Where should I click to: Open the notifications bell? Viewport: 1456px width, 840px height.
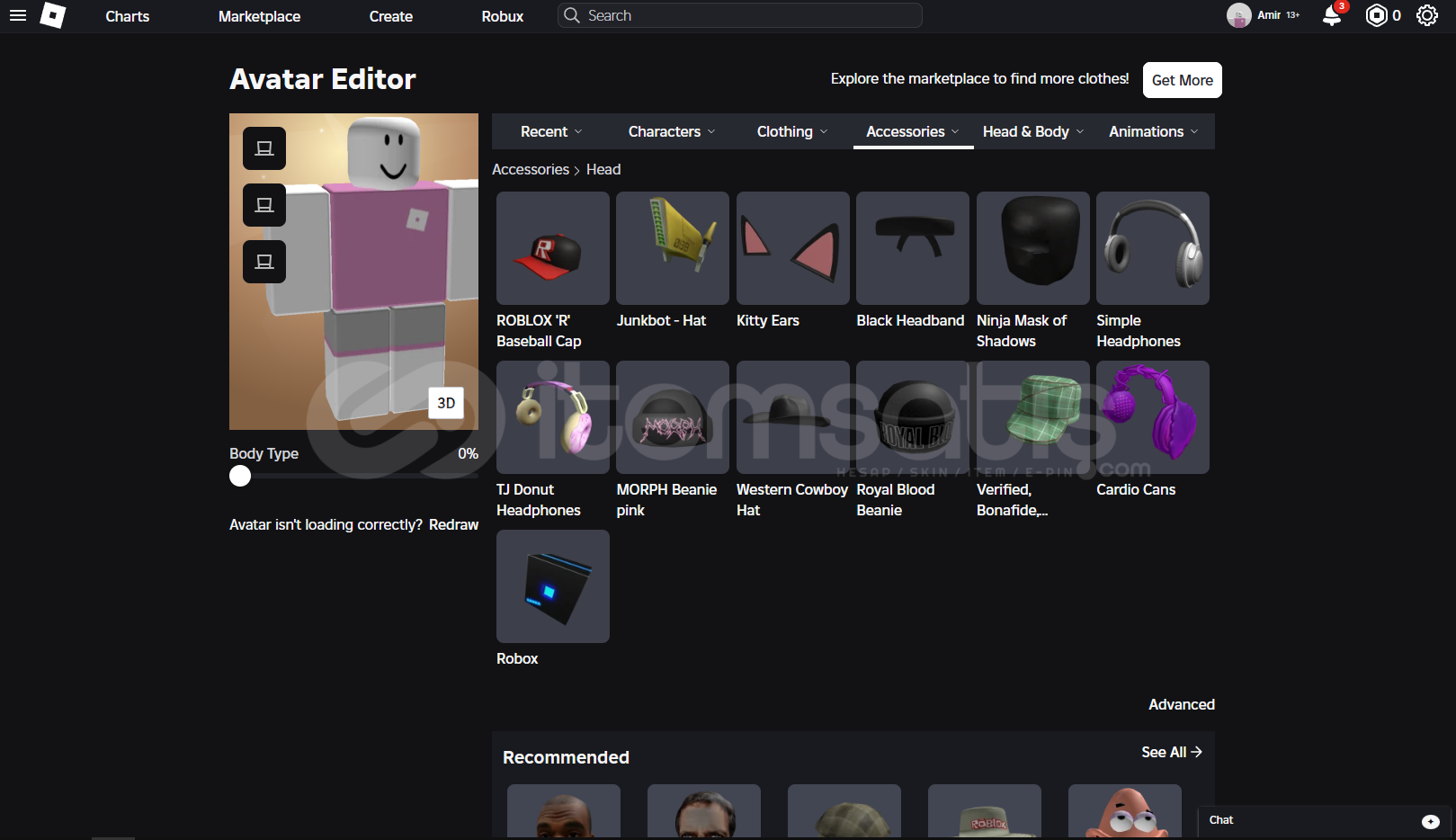point(1332,15)
